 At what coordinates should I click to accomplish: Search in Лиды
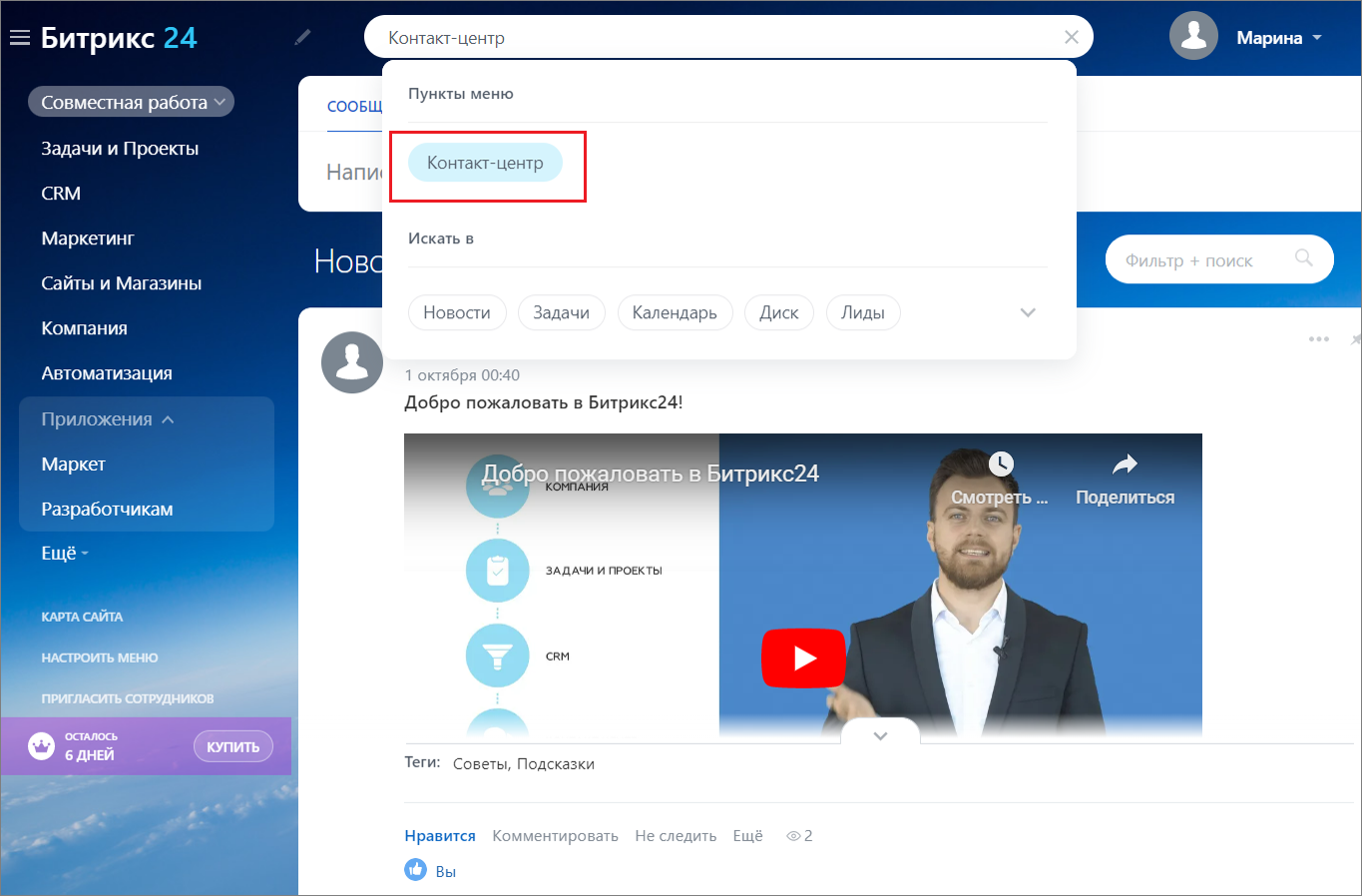(863, 312)
